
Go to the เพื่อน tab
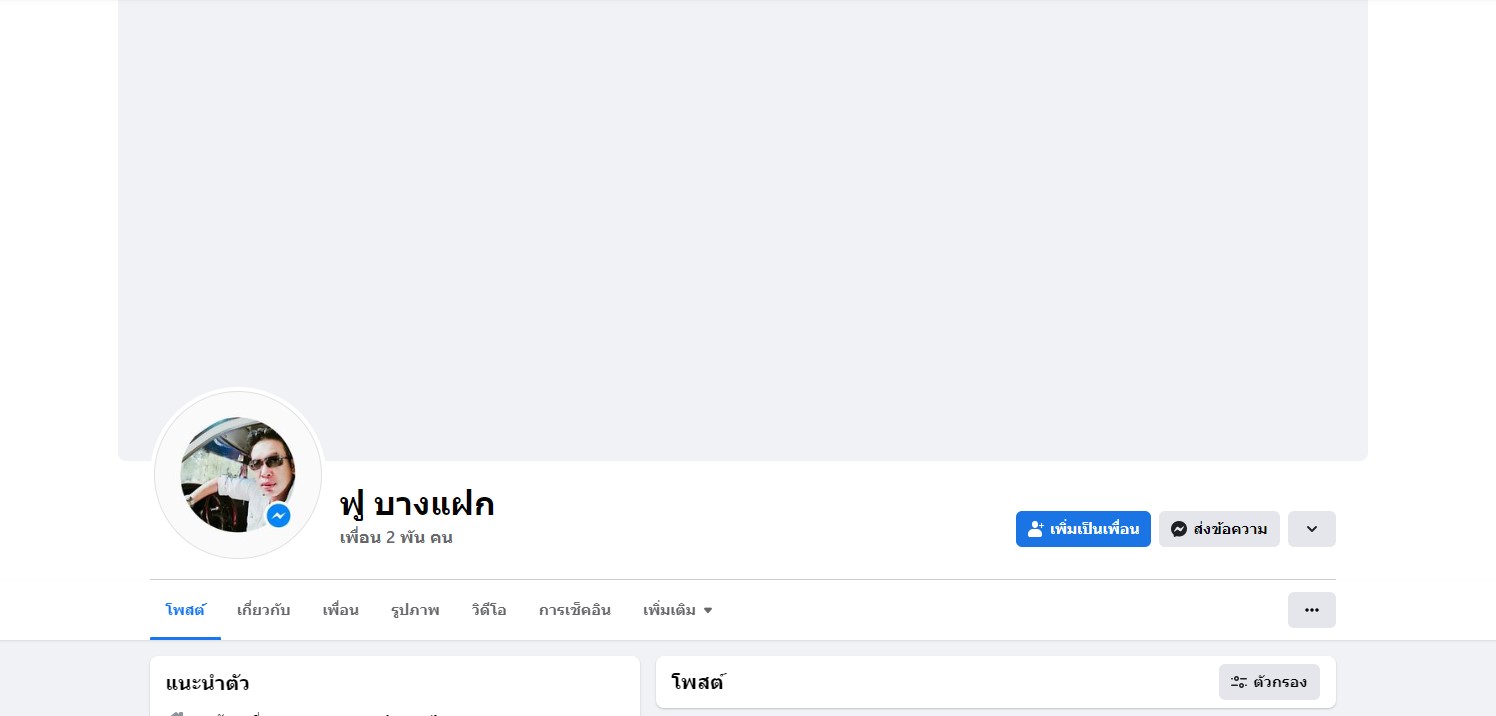click(x=341, y=610)
